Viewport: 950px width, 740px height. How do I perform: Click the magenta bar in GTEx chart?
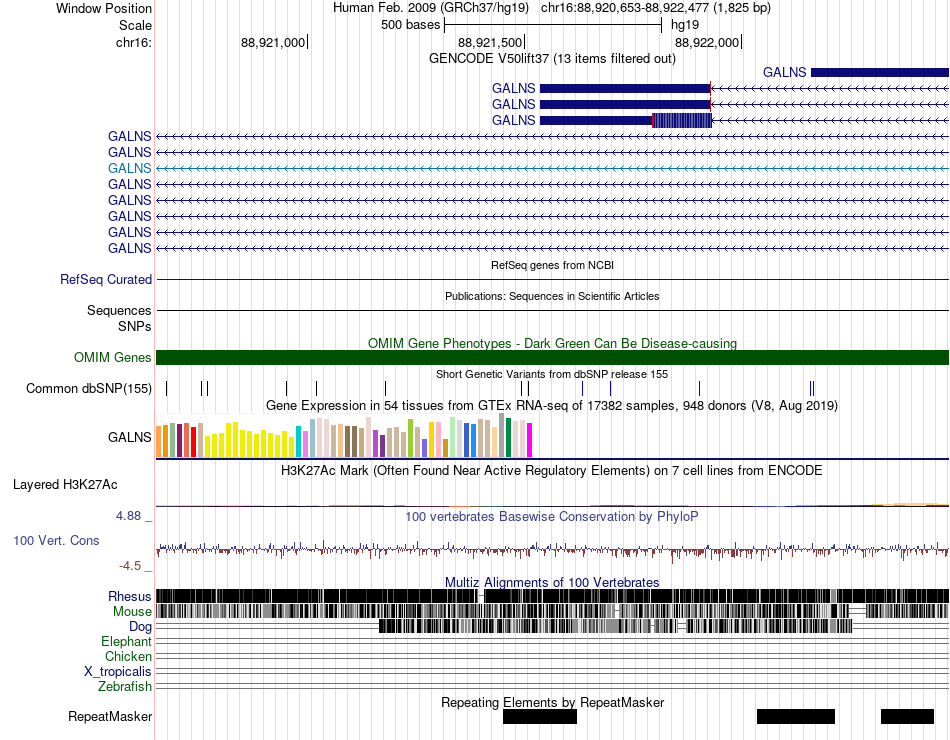[529, 440]
